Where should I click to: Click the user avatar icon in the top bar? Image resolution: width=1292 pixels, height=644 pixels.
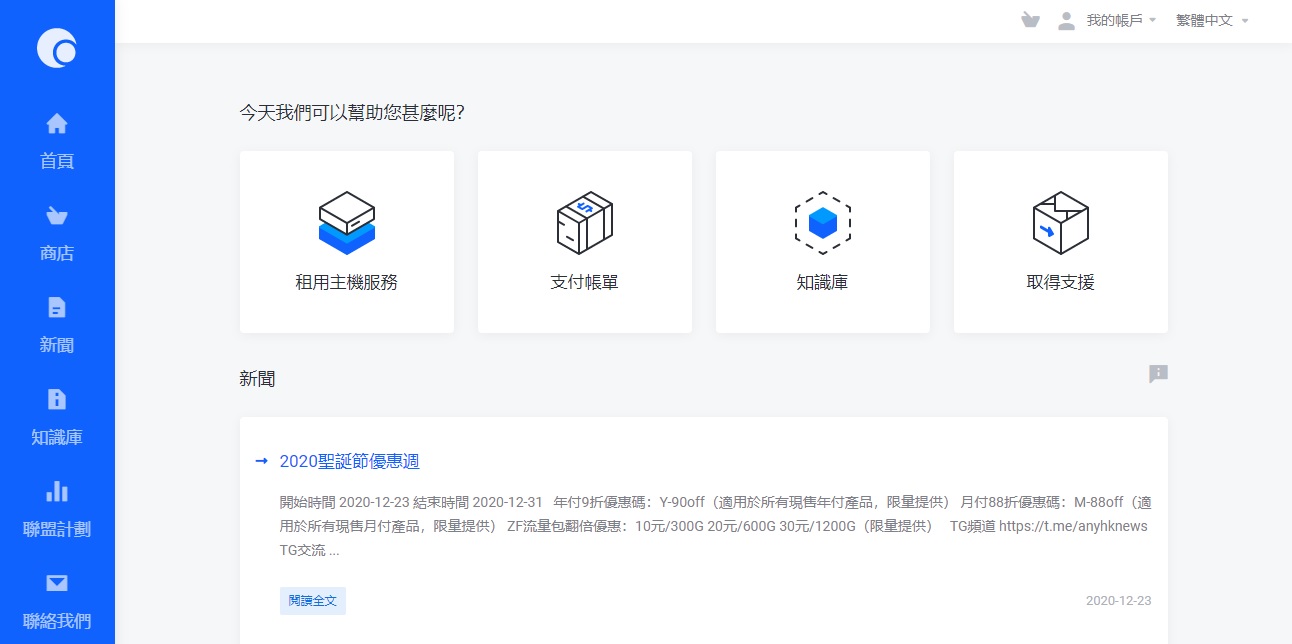click(x=1066, y=20)
